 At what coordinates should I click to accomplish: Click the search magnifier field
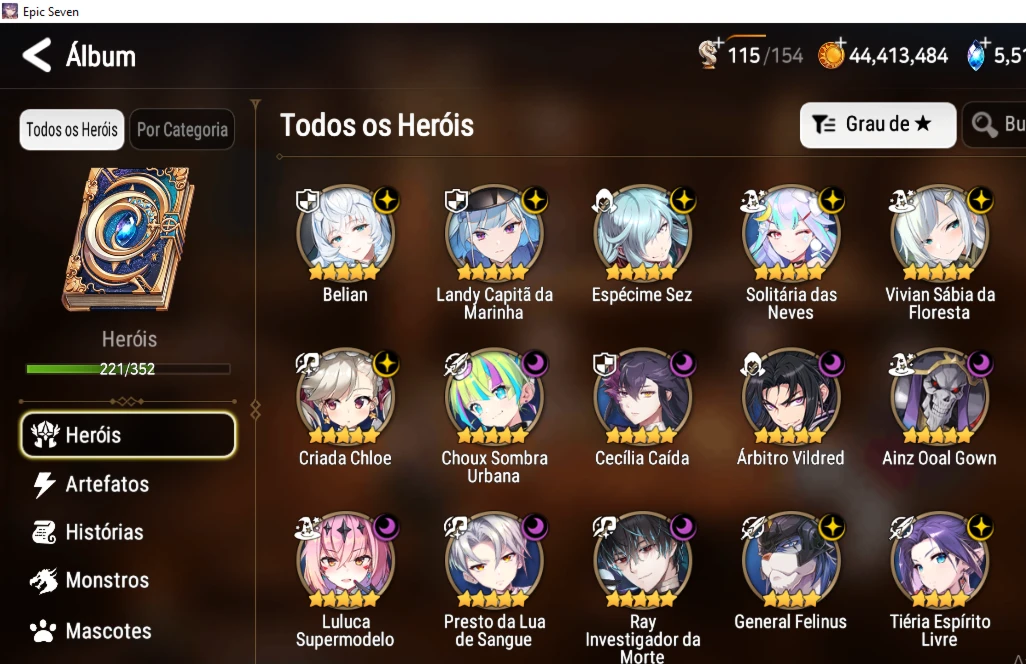(x=995, y=124)
